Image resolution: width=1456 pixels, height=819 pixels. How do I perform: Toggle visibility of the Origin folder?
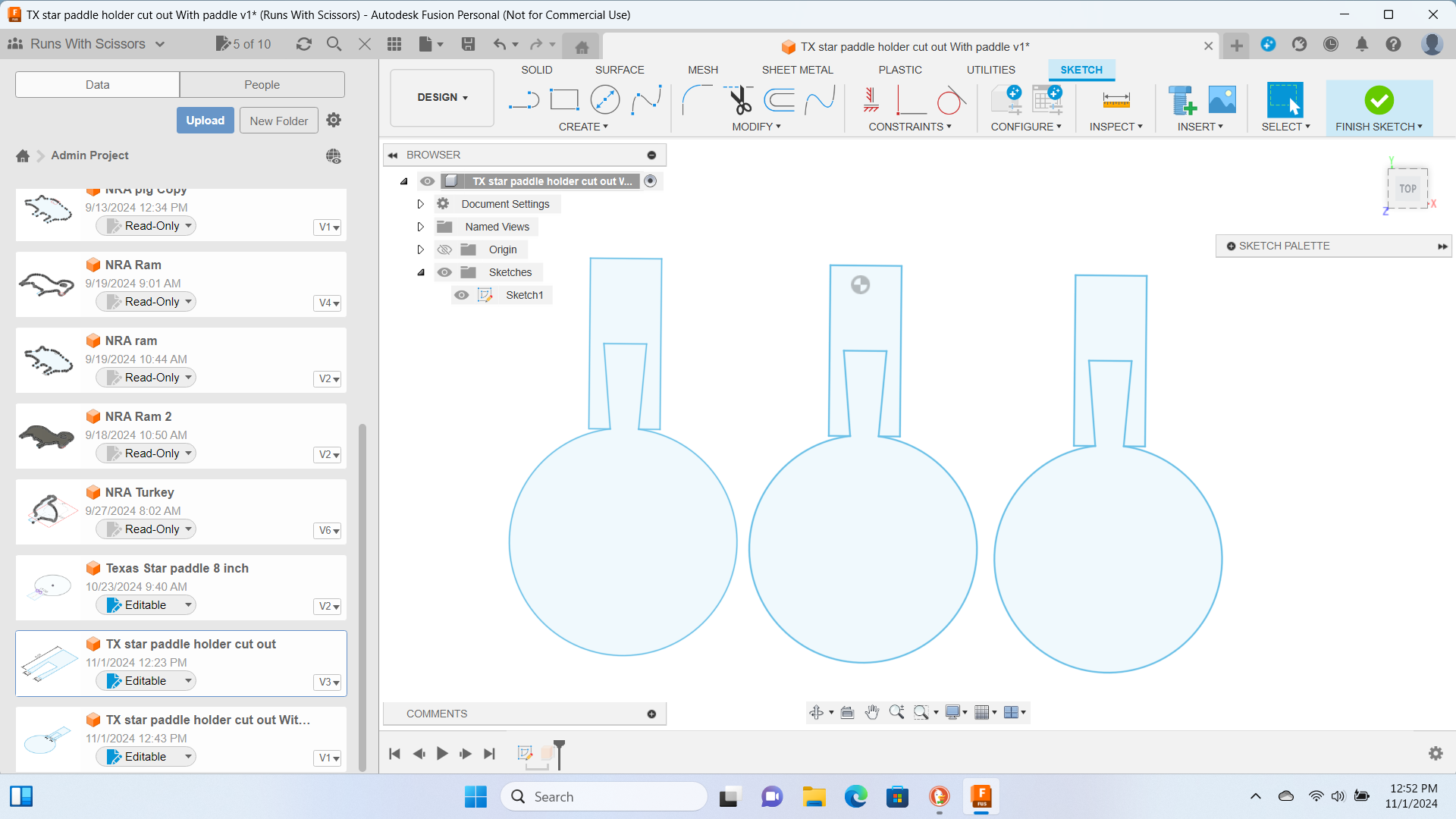pyautogui.click(x=444, y=249)
